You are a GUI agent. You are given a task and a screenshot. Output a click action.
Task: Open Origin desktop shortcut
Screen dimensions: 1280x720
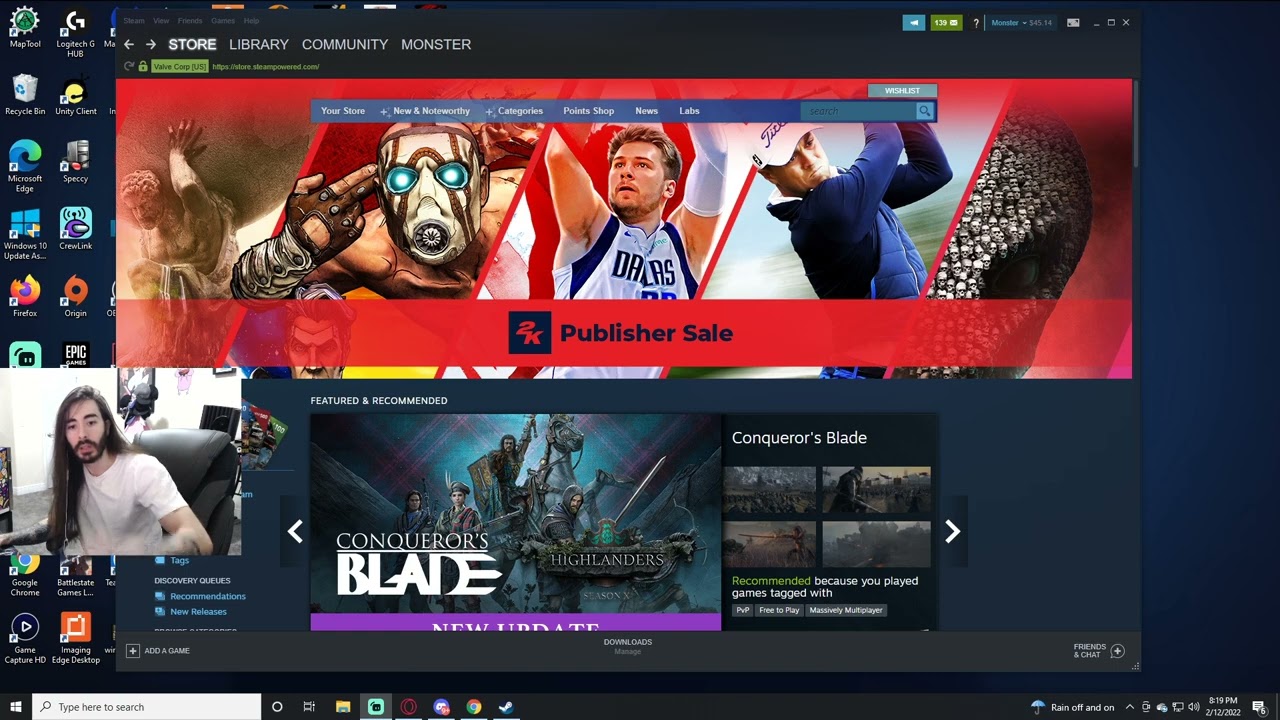click(75, 296)
